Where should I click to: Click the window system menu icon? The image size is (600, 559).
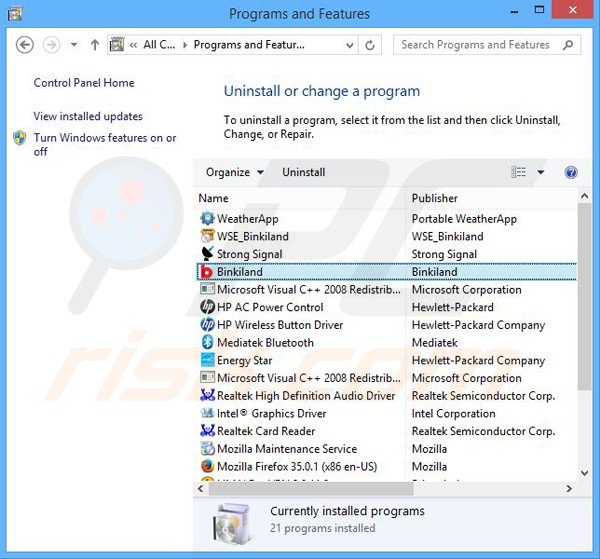click(x=15, y=14)
